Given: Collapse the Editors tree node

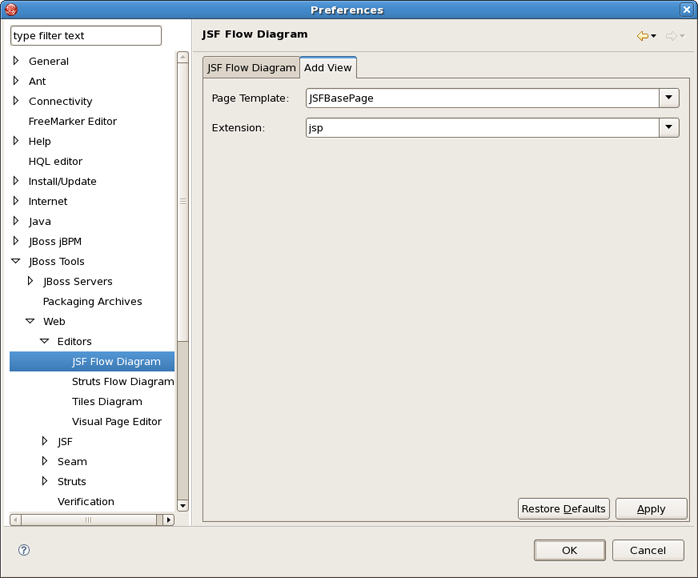Looking at the screenshot, I should [x=44, y=341].
